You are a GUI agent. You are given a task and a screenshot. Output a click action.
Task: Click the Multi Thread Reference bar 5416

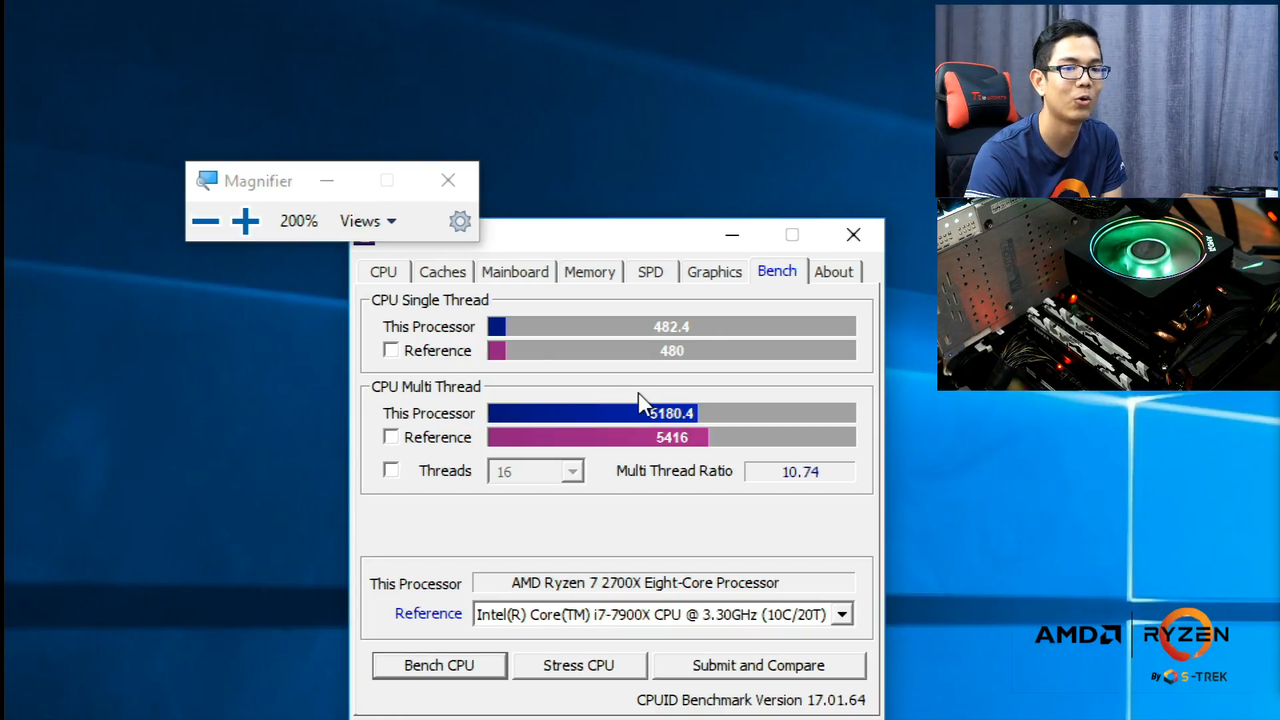tap(671, 437)
